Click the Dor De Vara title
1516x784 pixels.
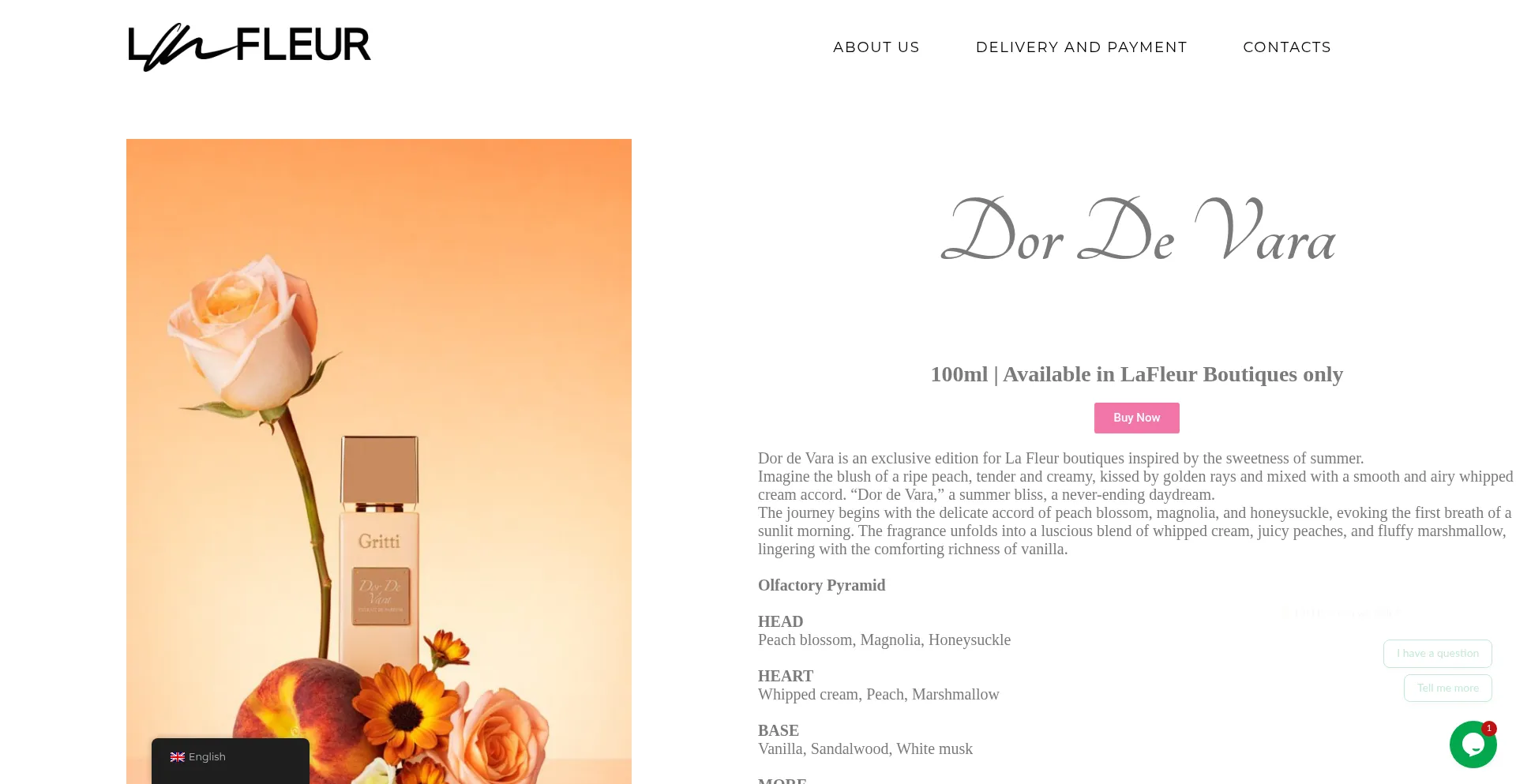click(1137, 231)
